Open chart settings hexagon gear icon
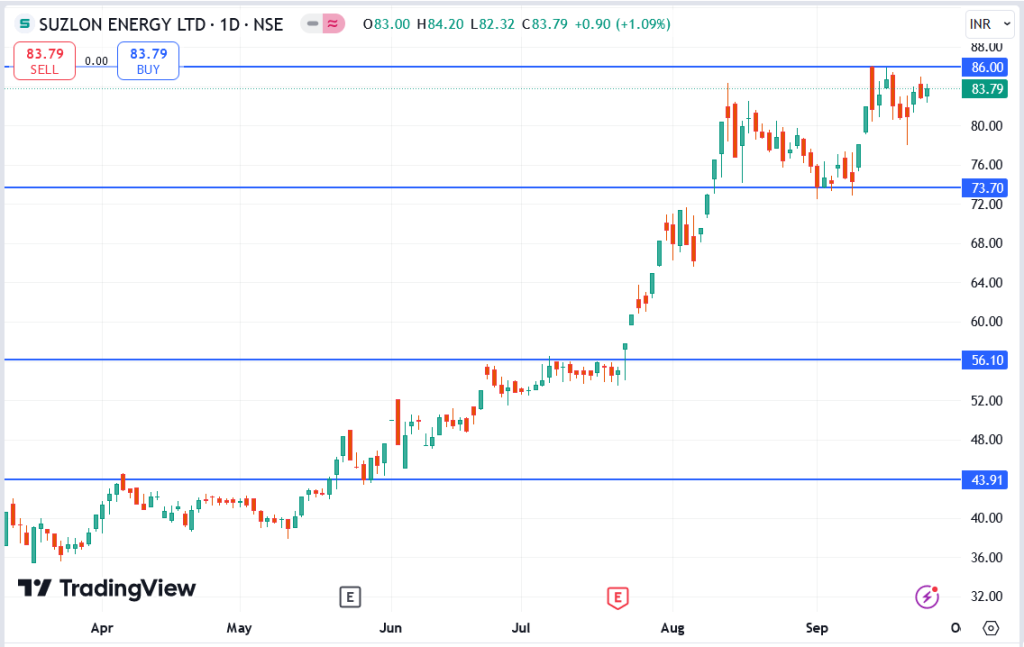The width and height of the screenshot is (1024, 647). point(991,628)
